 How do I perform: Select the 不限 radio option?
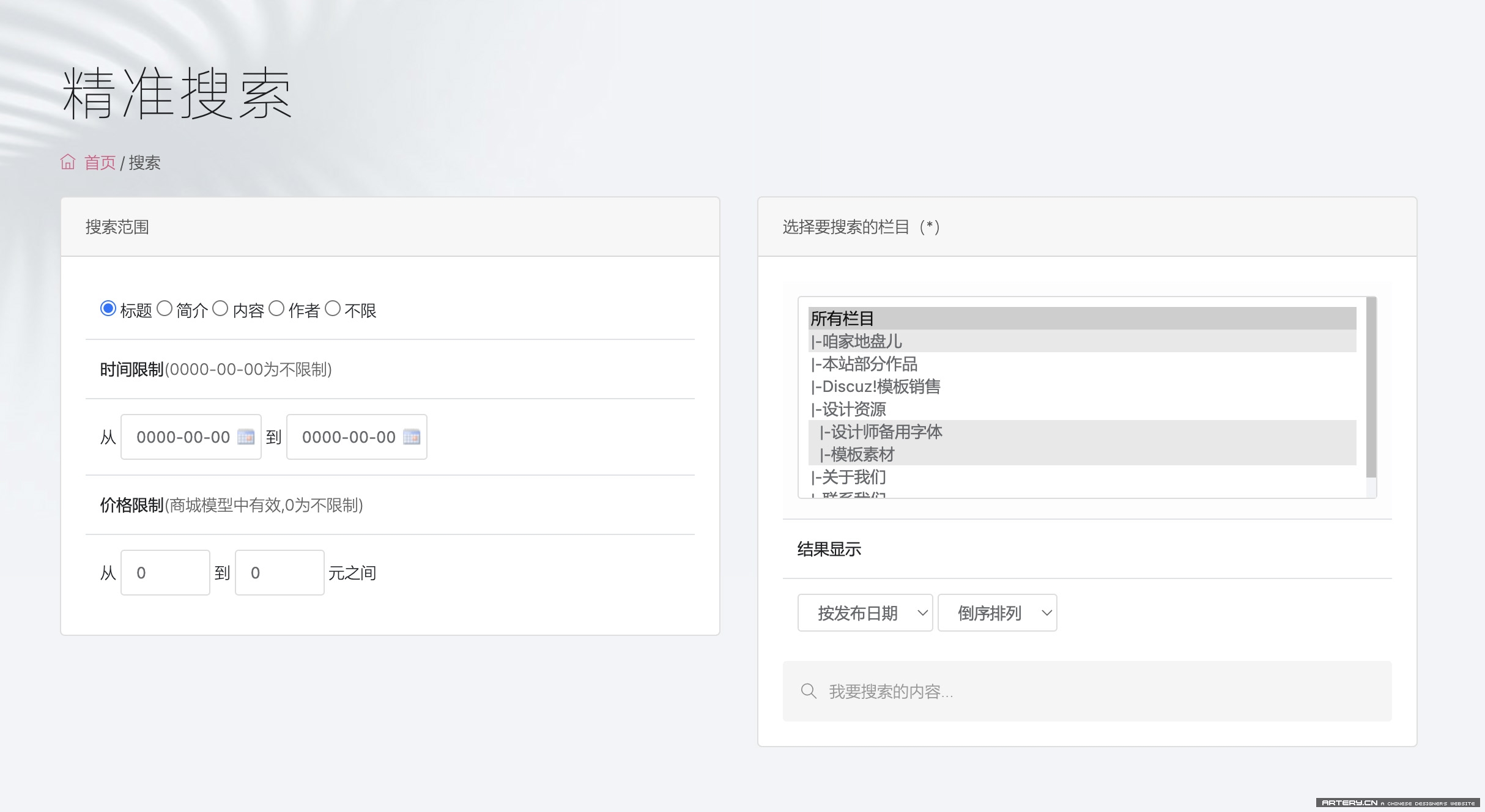[x=333, y=309]
